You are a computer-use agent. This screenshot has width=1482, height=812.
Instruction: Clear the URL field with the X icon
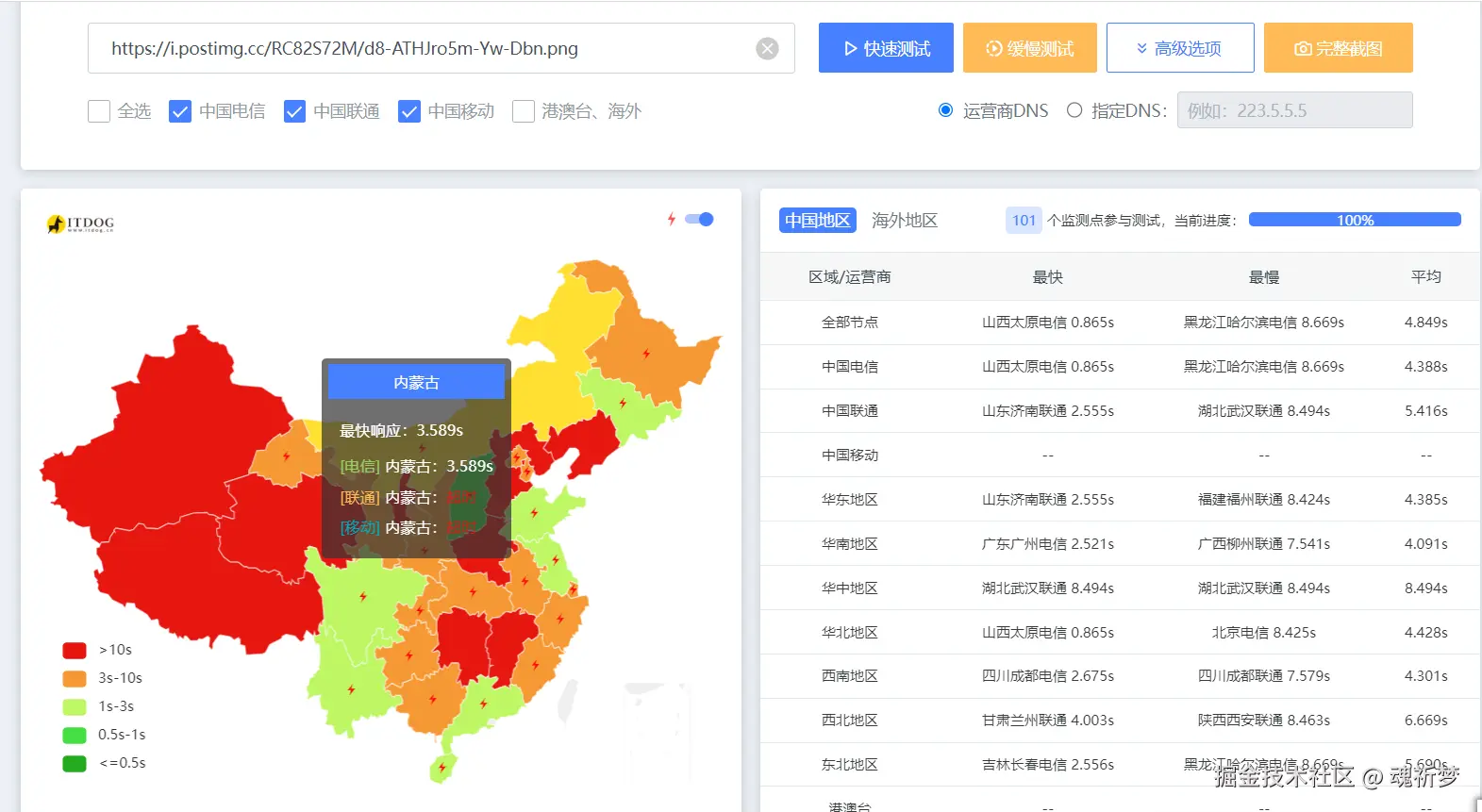[x=768, y=48]
